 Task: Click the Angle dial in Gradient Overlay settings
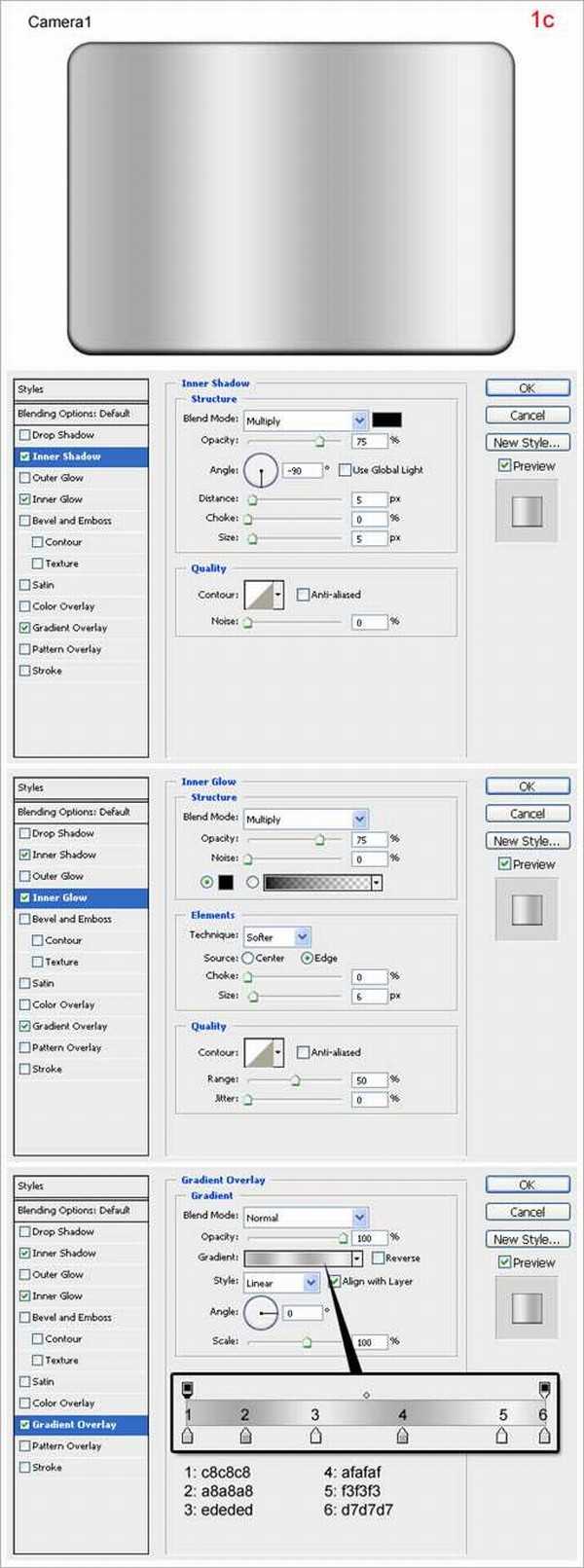[x=261, y=1313]
